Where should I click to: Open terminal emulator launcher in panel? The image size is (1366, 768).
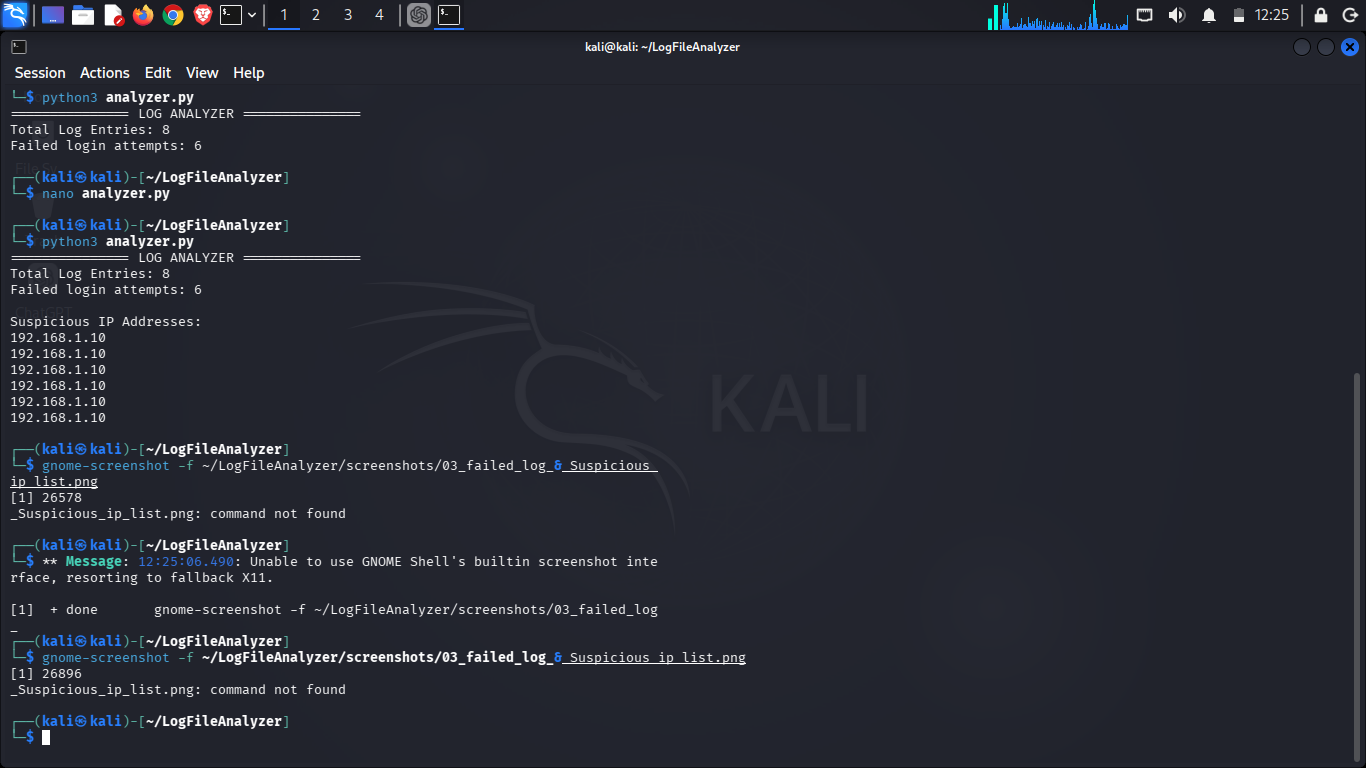click(231, 15)
